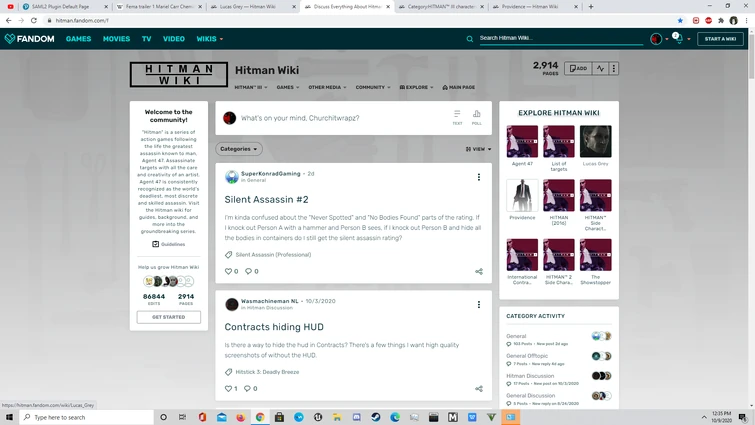
Task: Open Task View on the taskbar
Action: [182, 417]
